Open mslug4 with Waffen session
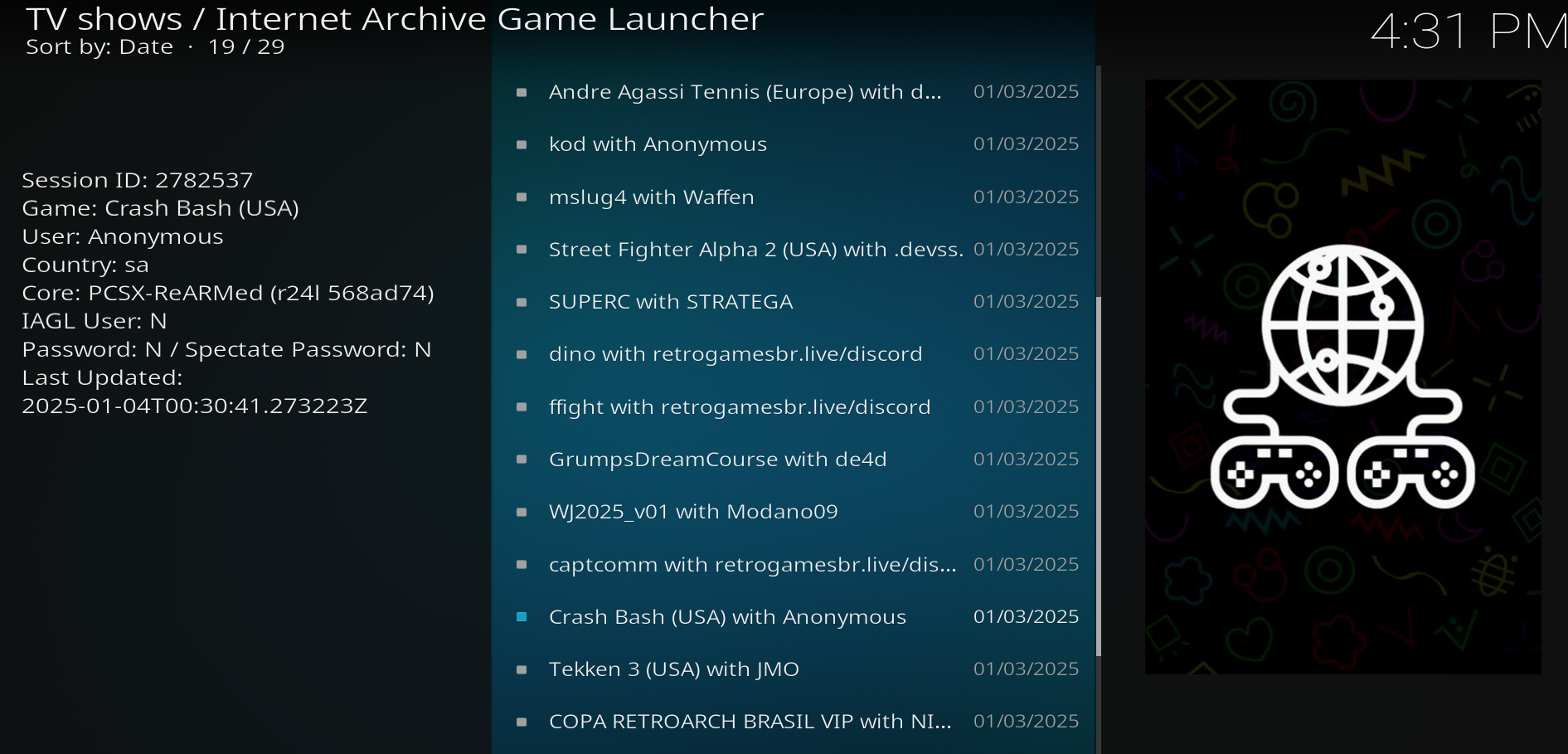The width and height of the screenshot is (1568, 754). [794, 197]
